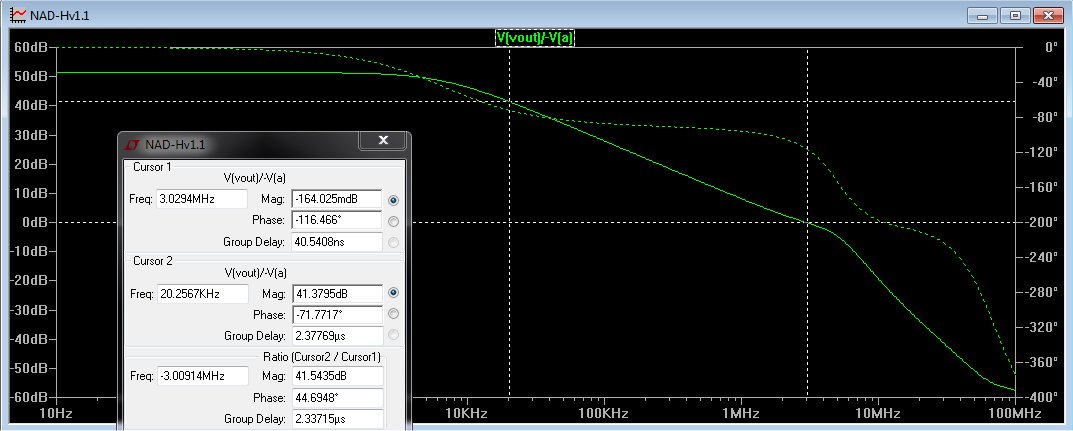Click the Ratio (Cursor2 / Cursor1) heading

coord(322,357)
